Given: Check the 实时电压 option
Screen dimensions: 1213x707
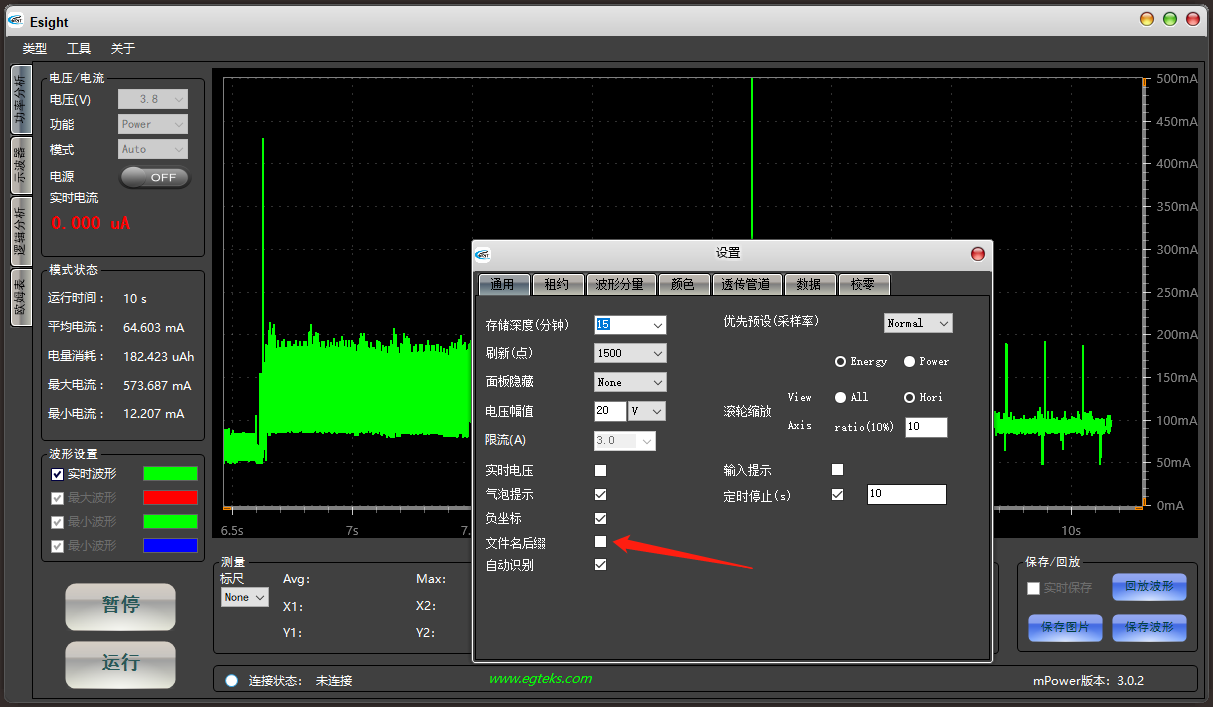Looking at the screenshot, I should 600,470.
